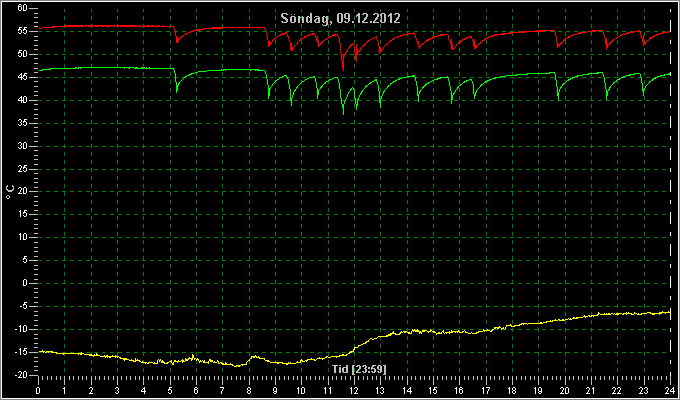
Task: Click the 21 hour mark on time axis
Action: tap(591, 390)
